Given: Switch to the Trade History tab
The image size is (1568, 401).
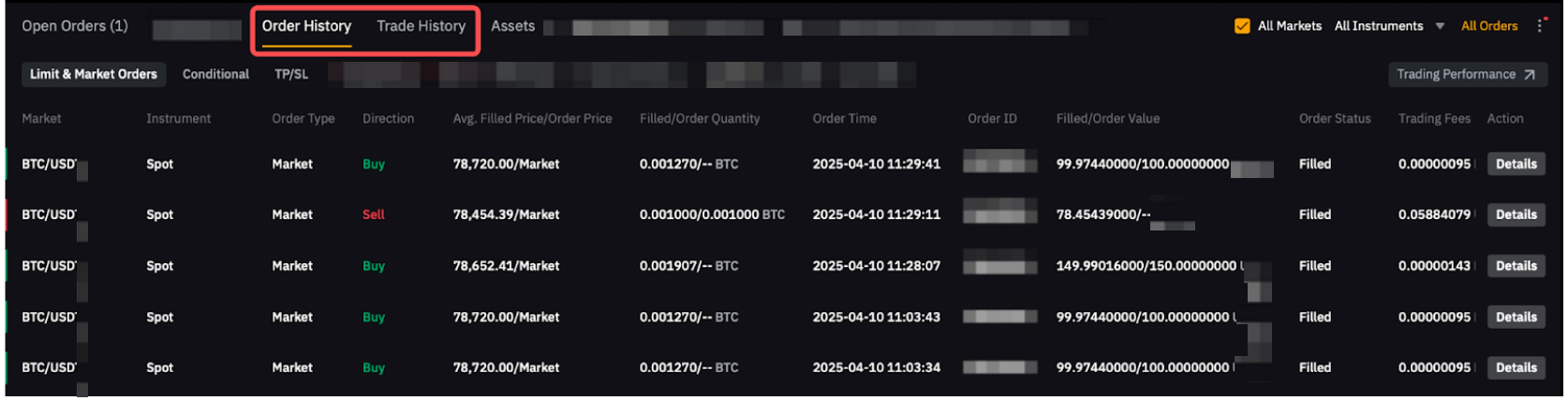Looking at the screenshot, I should tap(421, 26).
